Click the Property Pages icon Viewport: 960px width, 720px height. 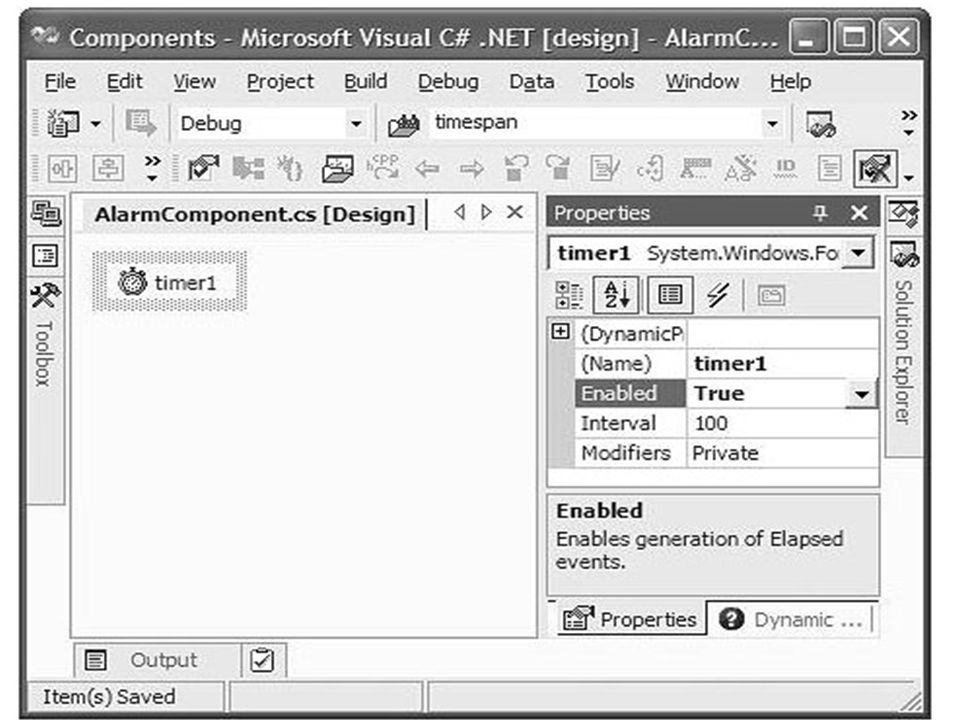coord(771,296)
